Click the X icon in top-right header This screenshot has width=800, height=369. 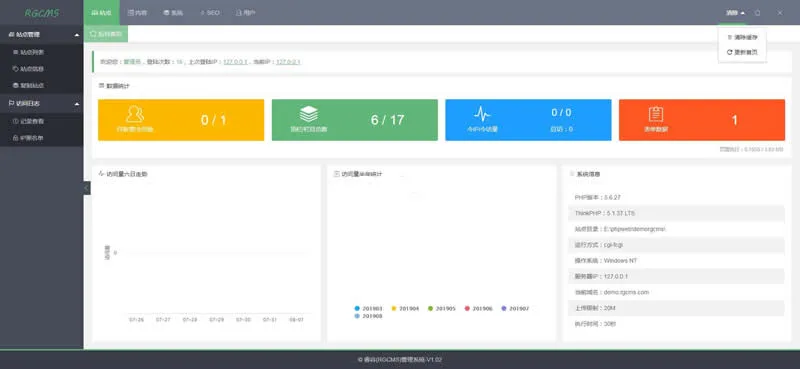tap(780, 13)
